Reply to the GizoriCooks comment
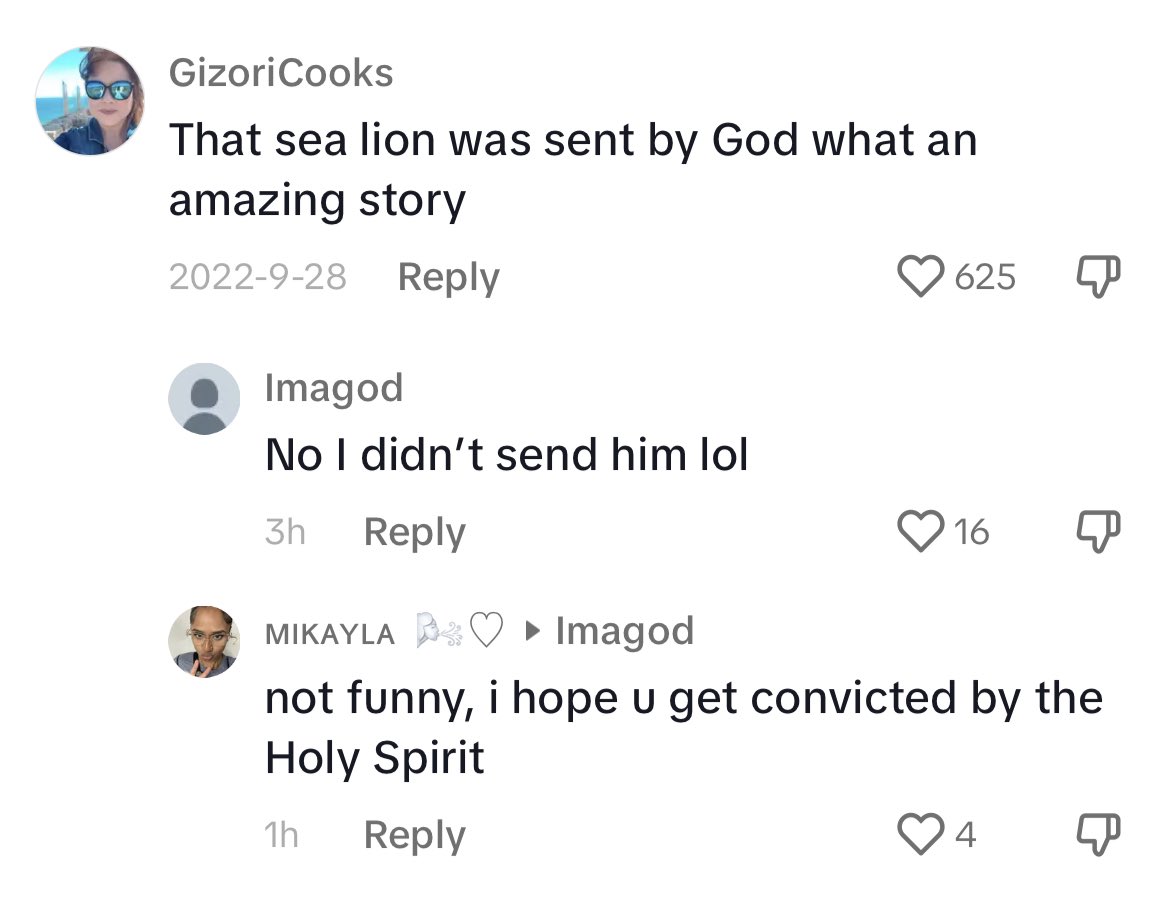1170x897 pixels. pyautogui.click(x=448, y=277)
